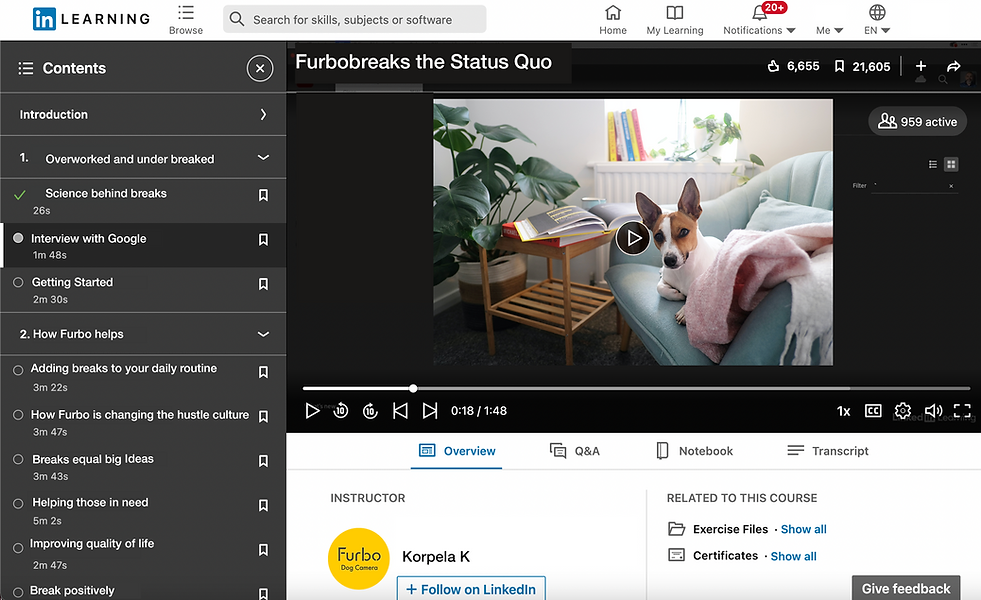The height and width of the screenshot is (600, 981).
Task: Click the Contents list icon
Action: click(x=26, y=68)
